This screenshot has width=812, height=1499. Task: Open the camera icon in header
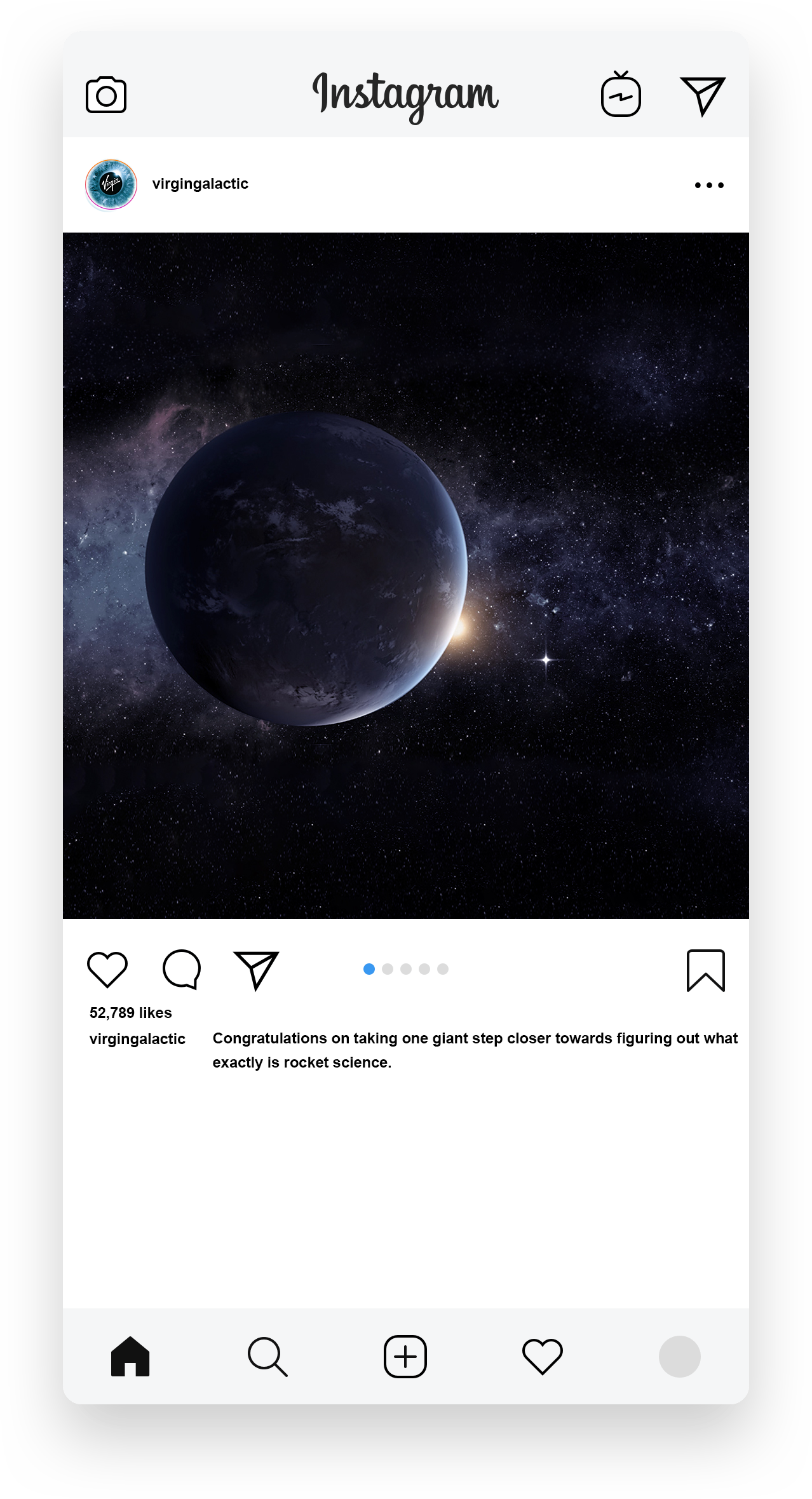106,95
